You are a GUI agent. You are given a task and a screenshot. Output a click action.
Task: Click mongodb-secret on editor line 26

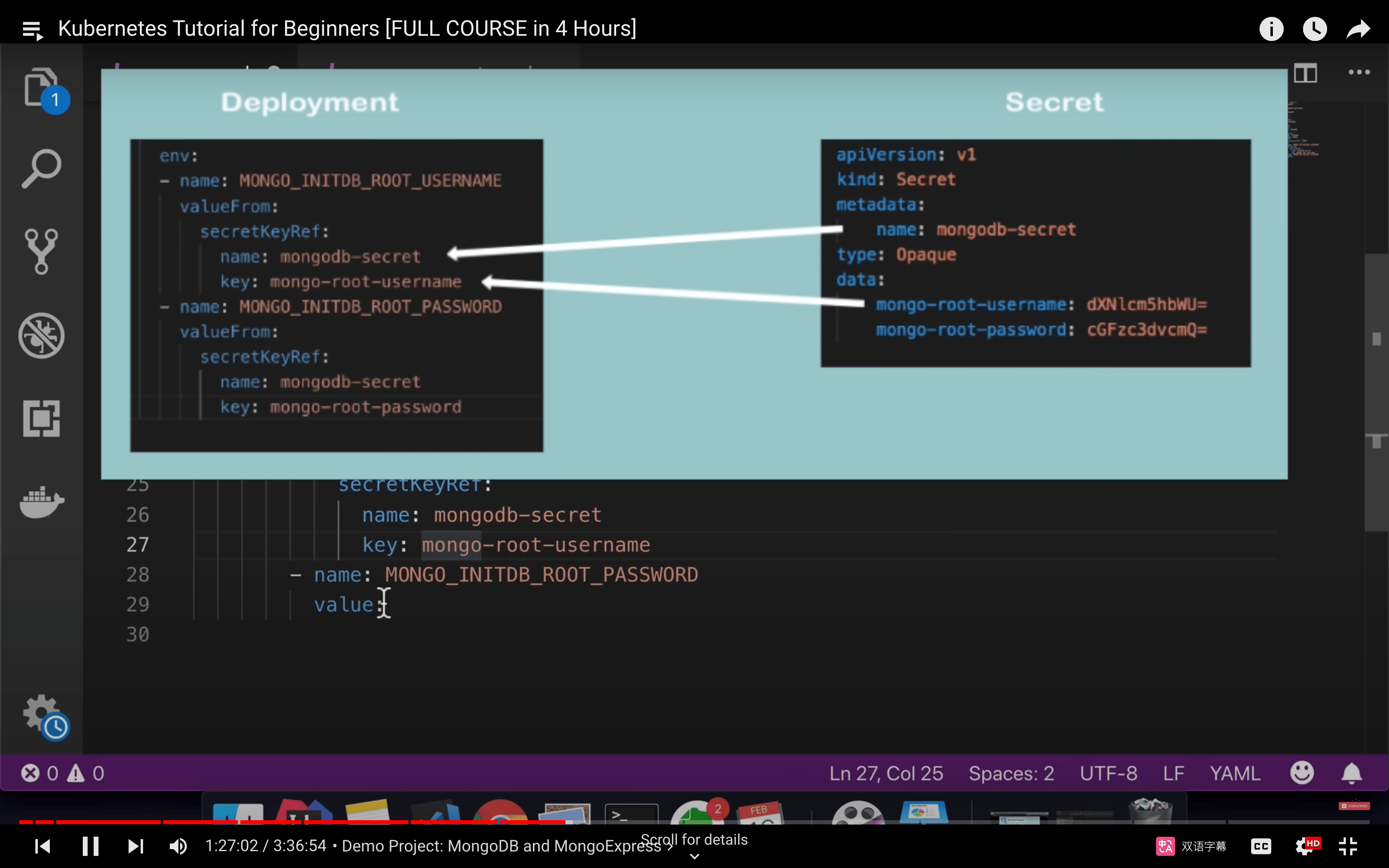[517, 515]
